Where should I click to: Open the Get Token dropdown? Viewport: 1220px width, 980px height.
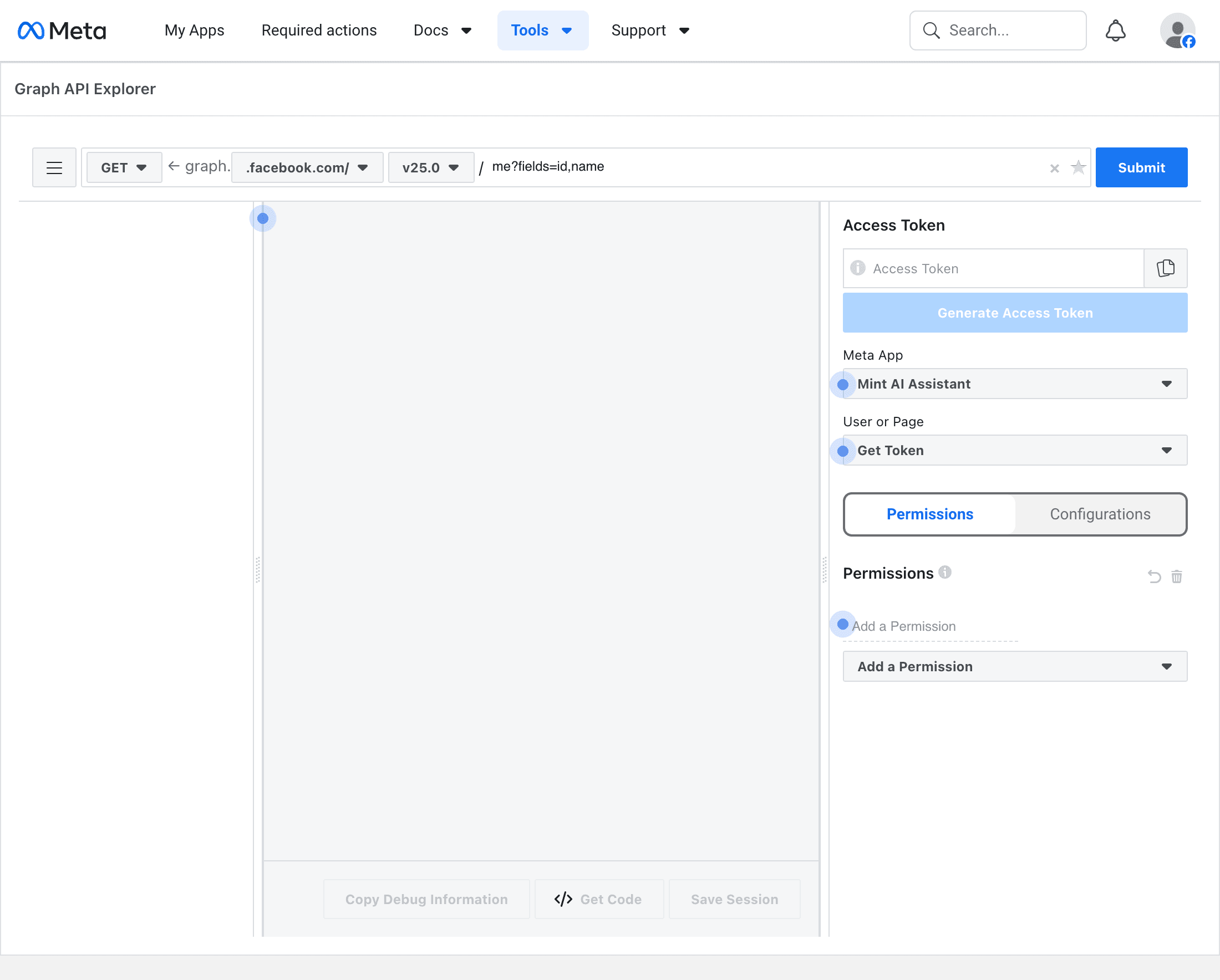point(1015,451)
